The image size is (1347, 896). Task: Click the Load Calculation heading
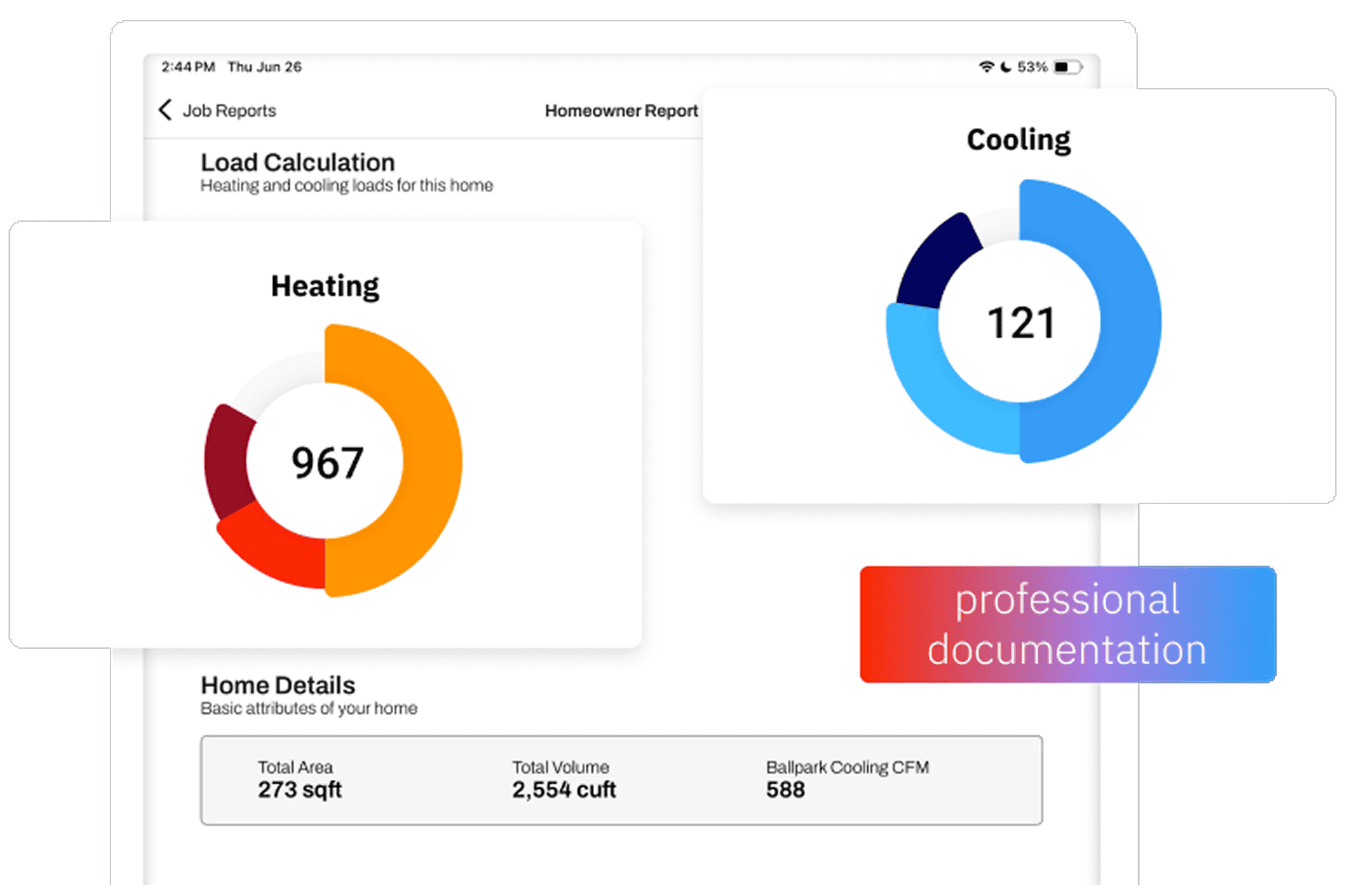coord(298,162)
